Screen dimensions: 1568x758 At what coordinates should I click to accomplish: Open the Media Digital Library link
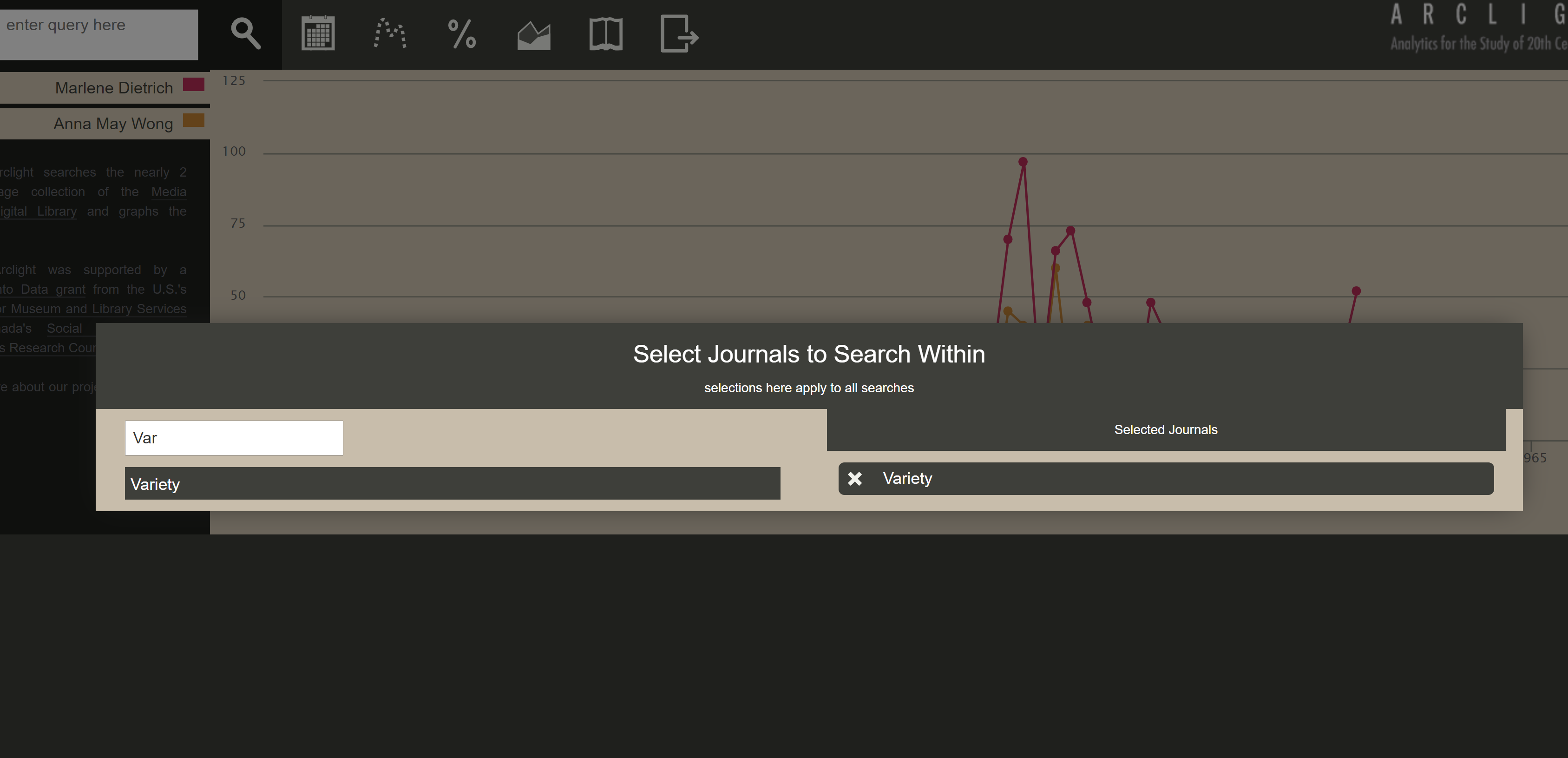tap(169, 192)
